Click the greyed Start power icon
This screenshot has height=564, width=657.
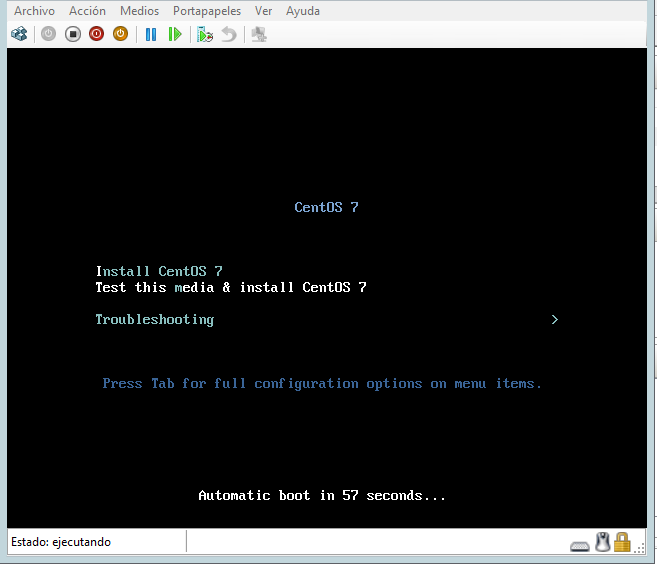point(49,34)
